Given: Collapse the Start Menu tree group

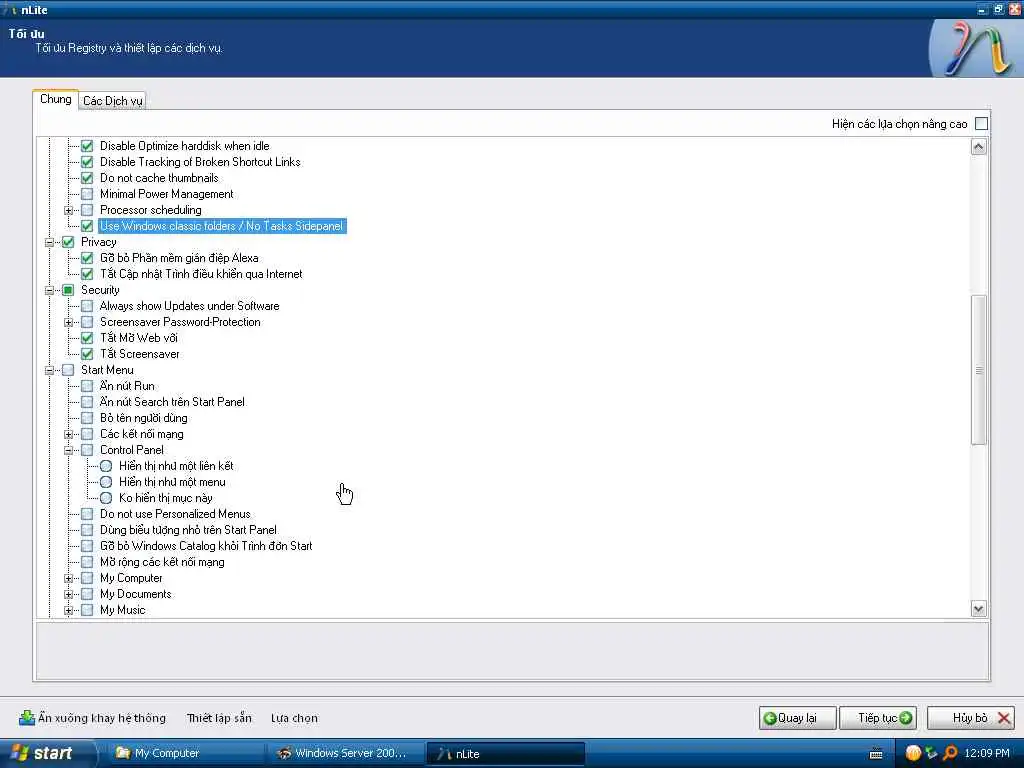Looking at the screenshot, I should [x=49, y=370].
